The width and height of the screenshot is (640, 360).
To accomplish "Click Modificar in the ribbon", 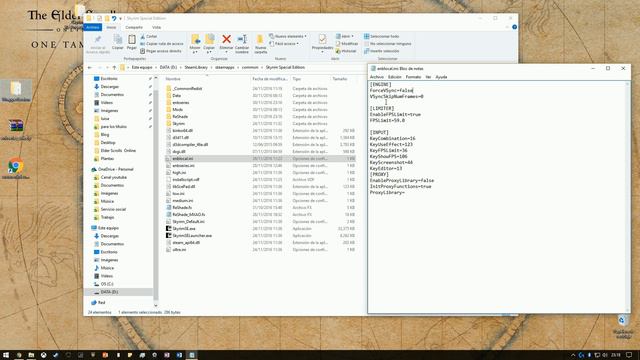I will click(x=347, y=44).
